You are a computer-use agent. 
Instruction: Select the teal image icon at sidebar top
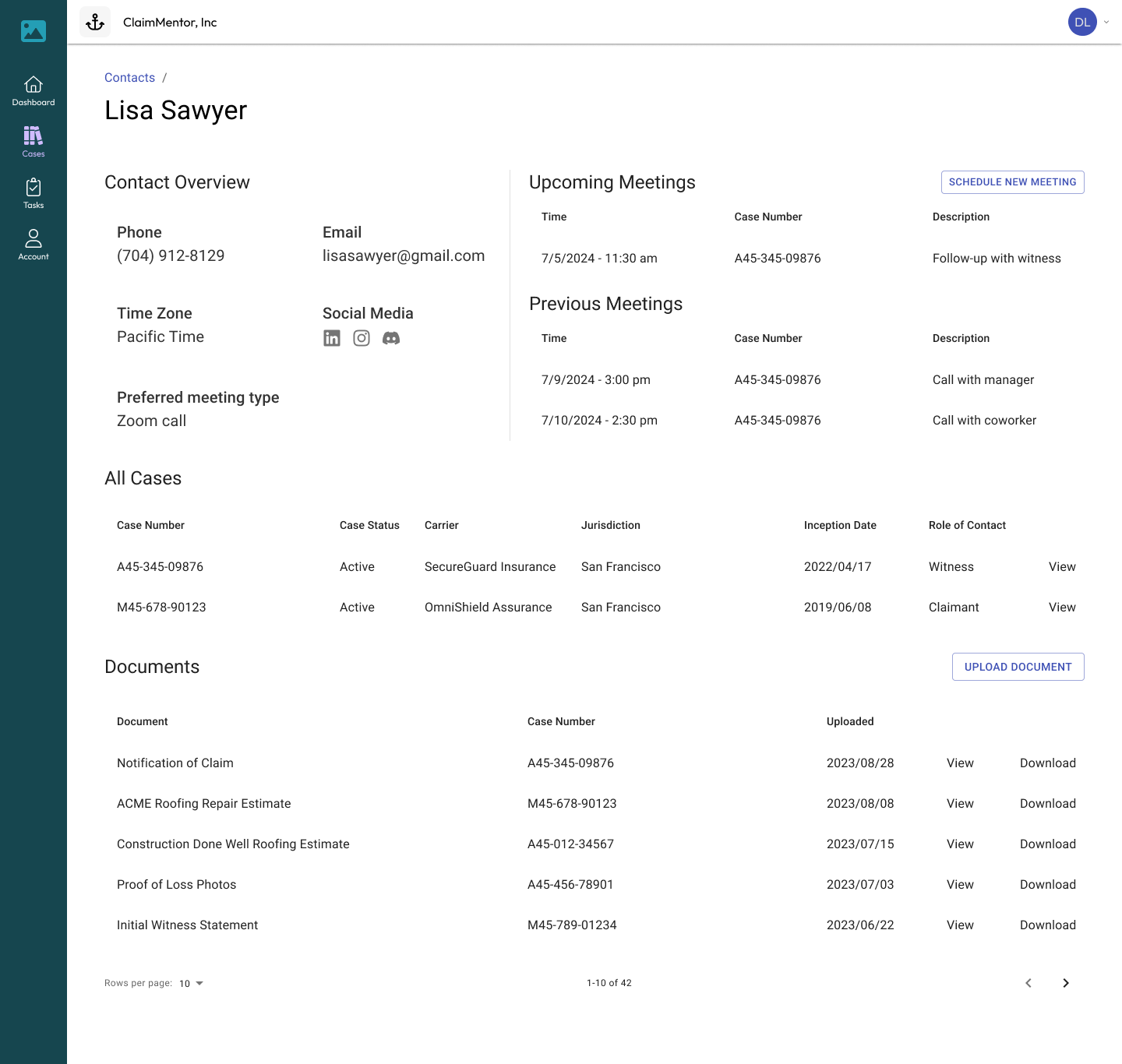(33, 31)
